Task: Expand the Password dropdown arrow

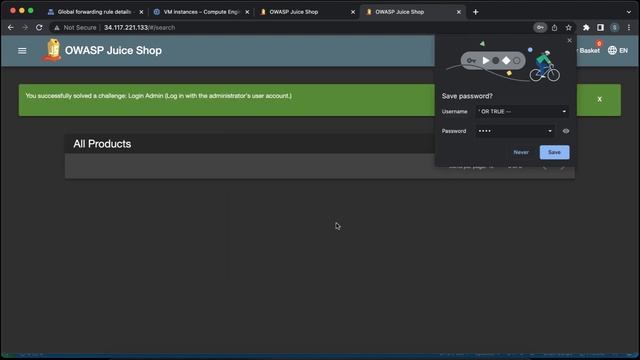Action: click(550, 131)
